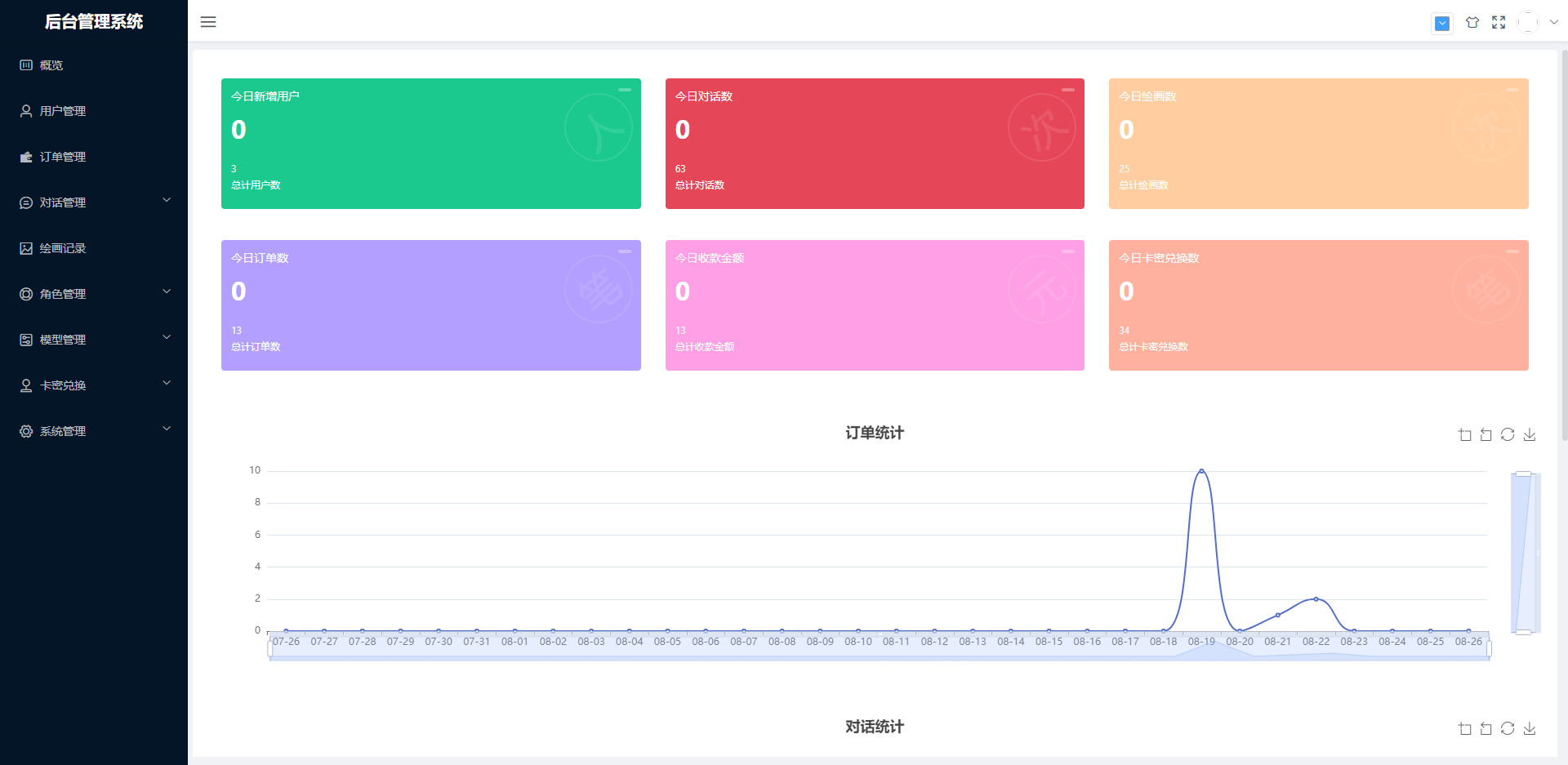
Task: Open the theme t-shirt icon
Action: point(1472,22)
